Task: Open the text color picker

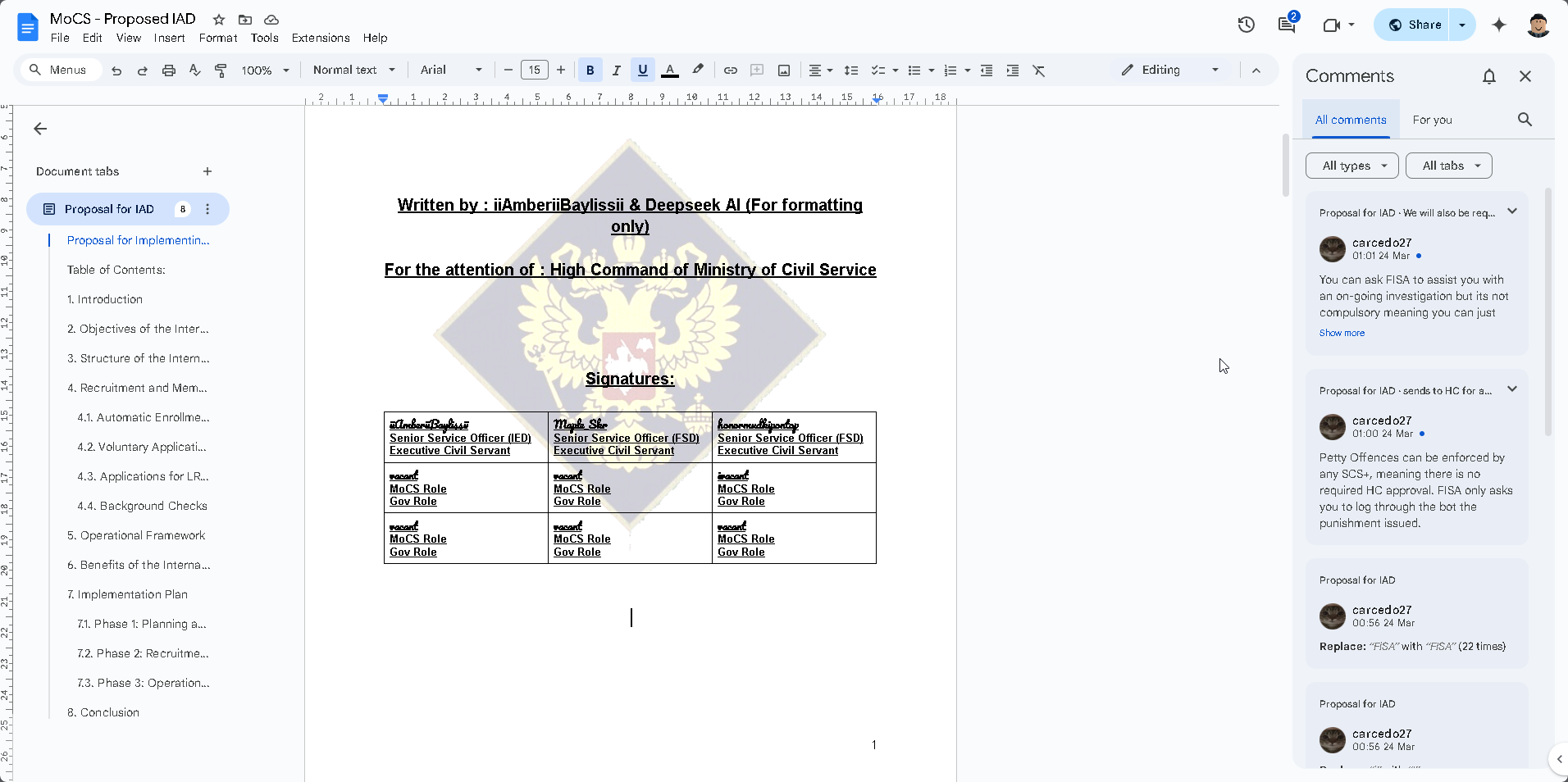Action: coord(670,70)
